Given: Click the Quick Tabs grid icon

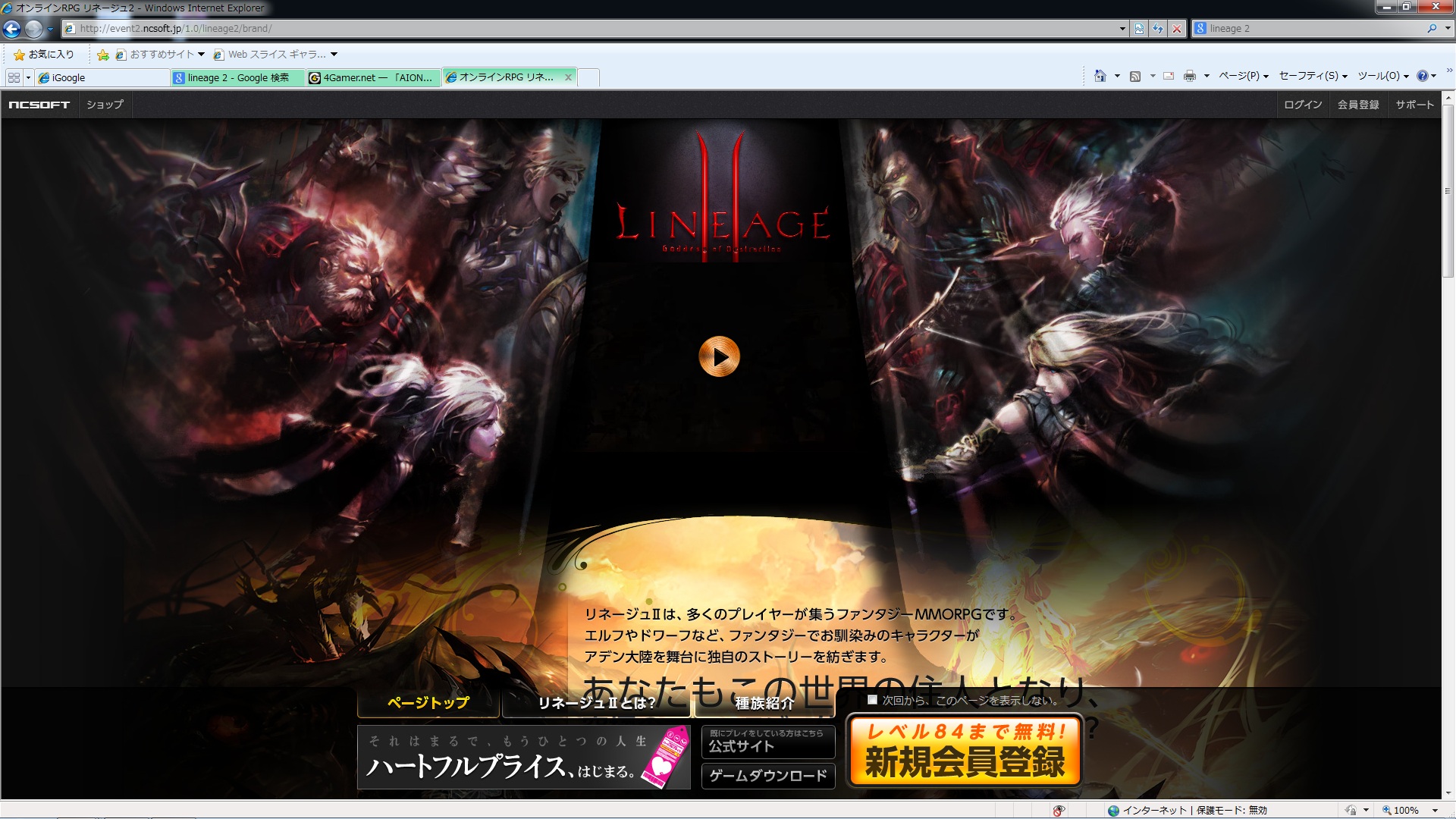Looking at the screenshot, I should pyautogui.click(x=14, y=77).
